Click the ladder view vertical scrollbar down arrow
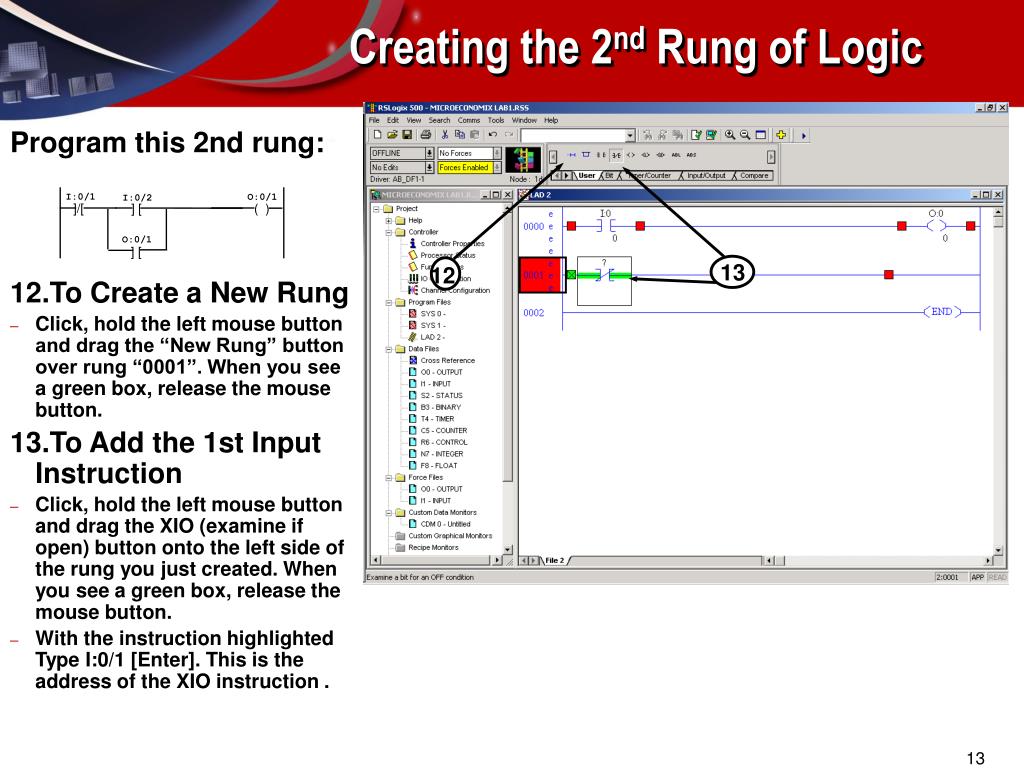1024x768 pixels. pos(998,551)
